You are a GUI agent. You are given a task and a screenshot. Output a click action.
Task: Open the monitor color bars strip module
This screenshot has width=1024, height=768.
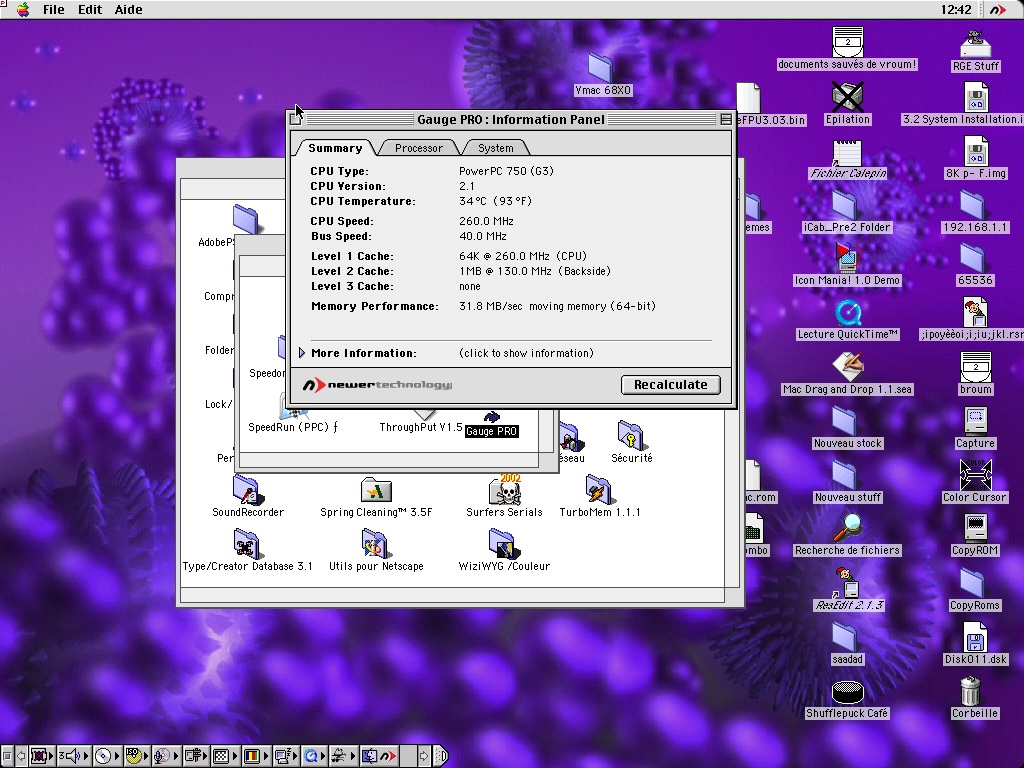256,756
